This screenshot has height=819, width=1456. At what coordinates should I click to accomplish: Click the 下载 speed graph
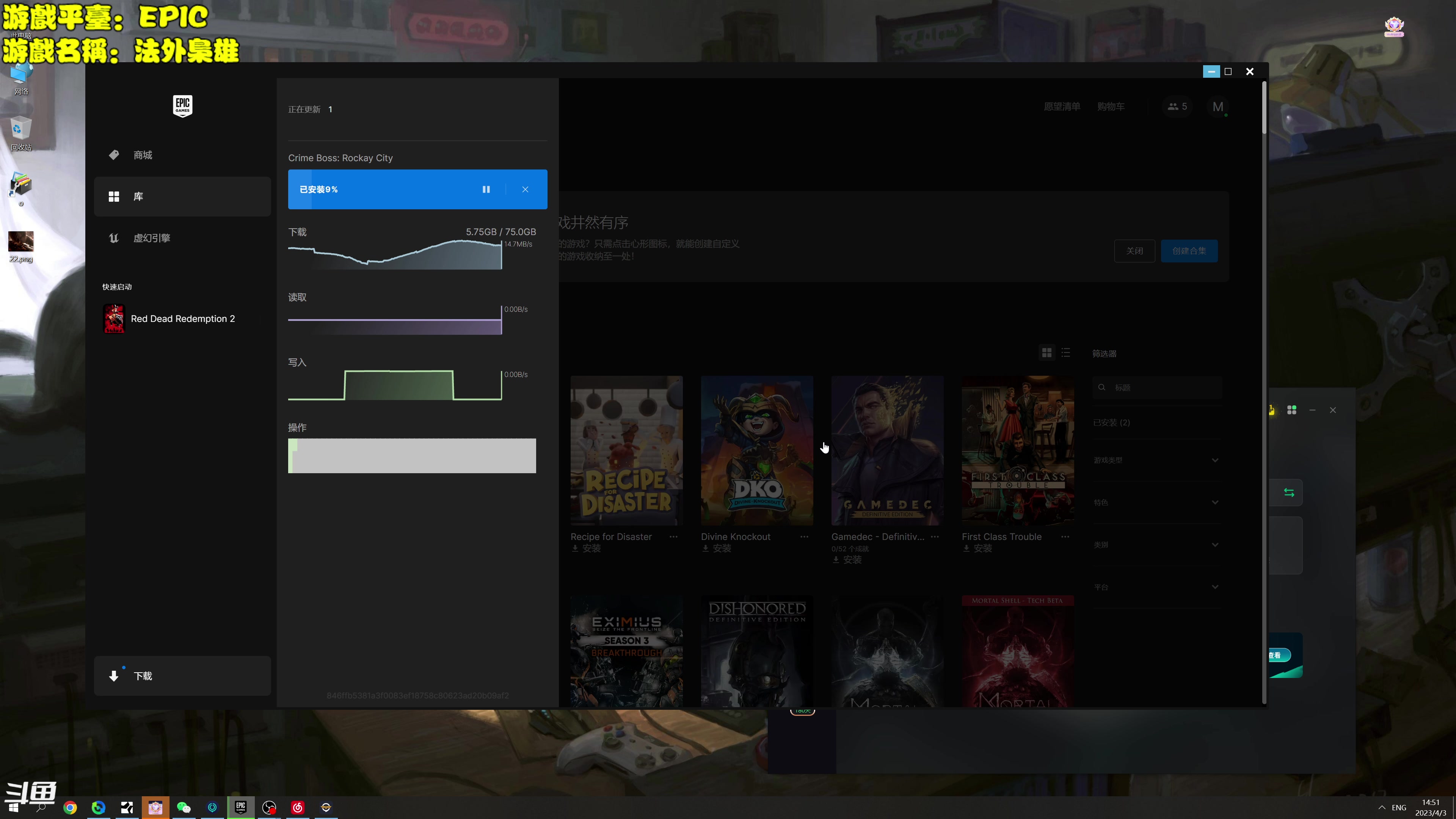[394, 254]
